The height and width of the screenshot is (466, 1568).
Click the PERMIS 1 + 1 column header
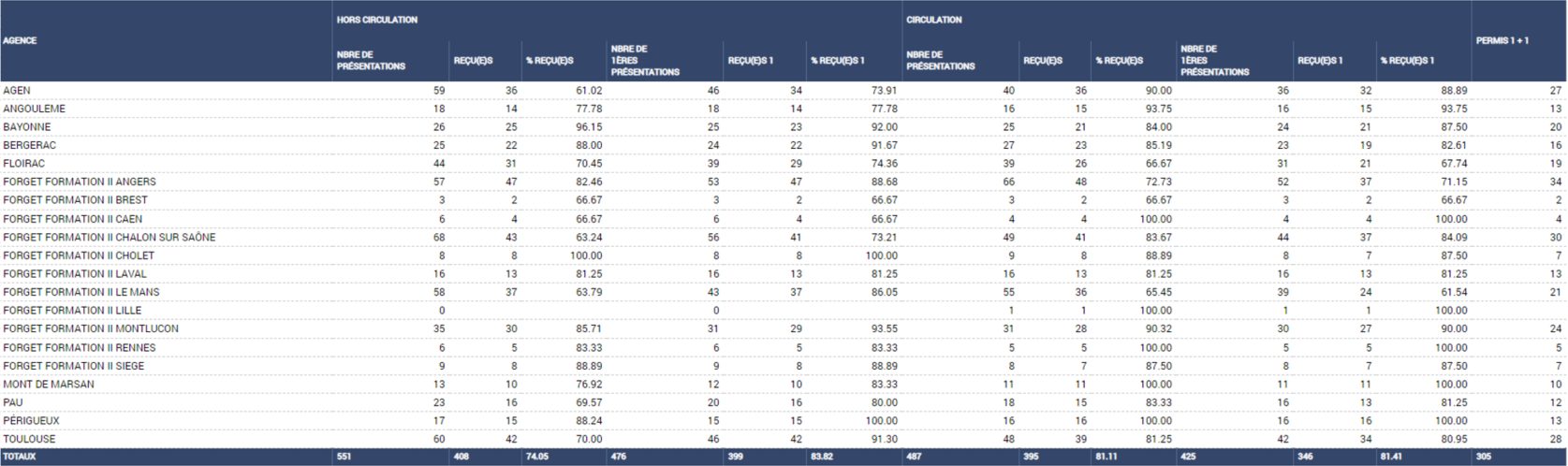pyautogui.click(x=1502, y=41)
